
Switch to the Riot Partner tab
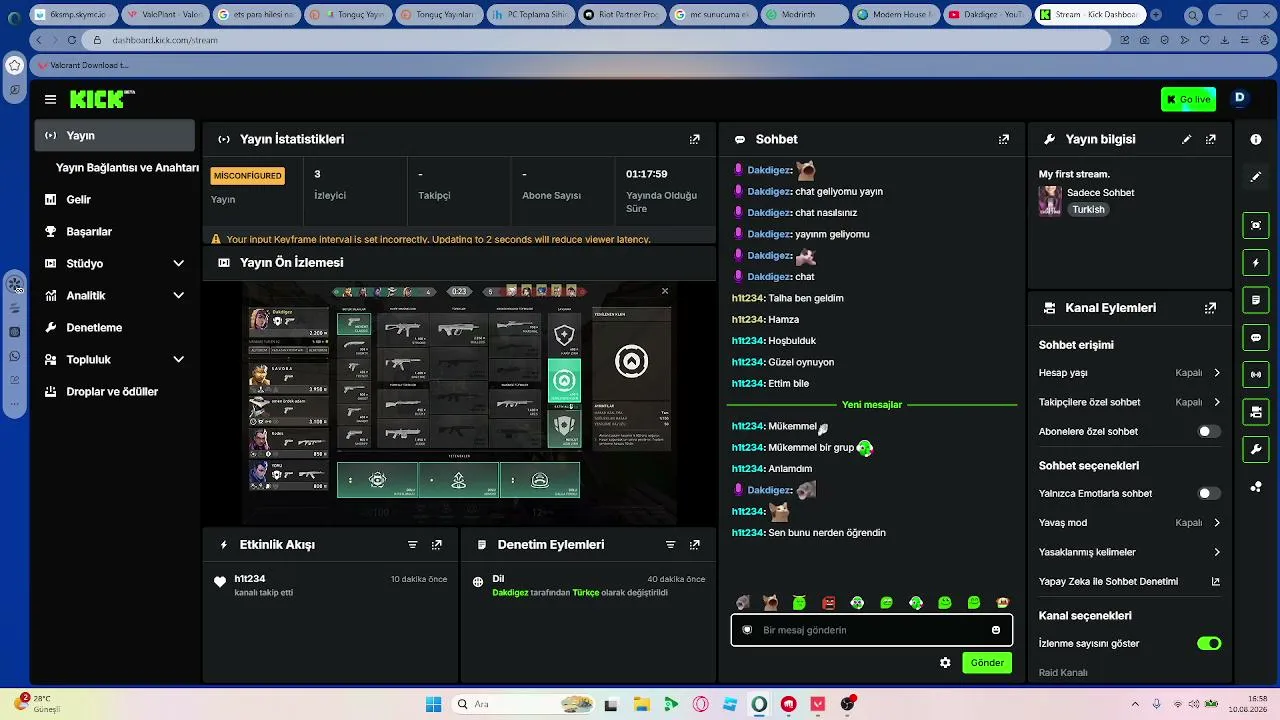pos(621,15)
